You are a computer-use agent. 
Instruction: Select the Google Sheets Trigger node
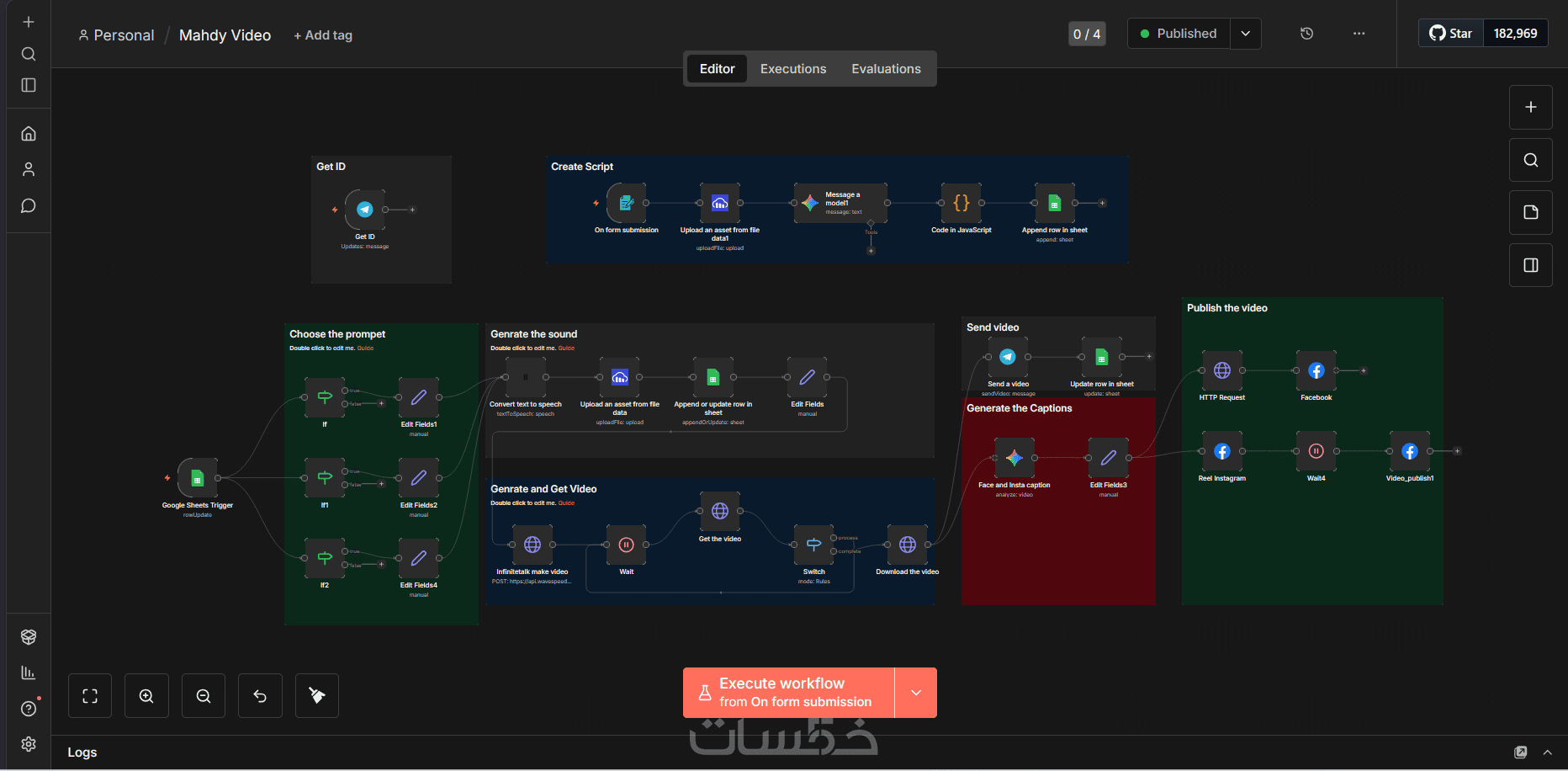(198, 478)
